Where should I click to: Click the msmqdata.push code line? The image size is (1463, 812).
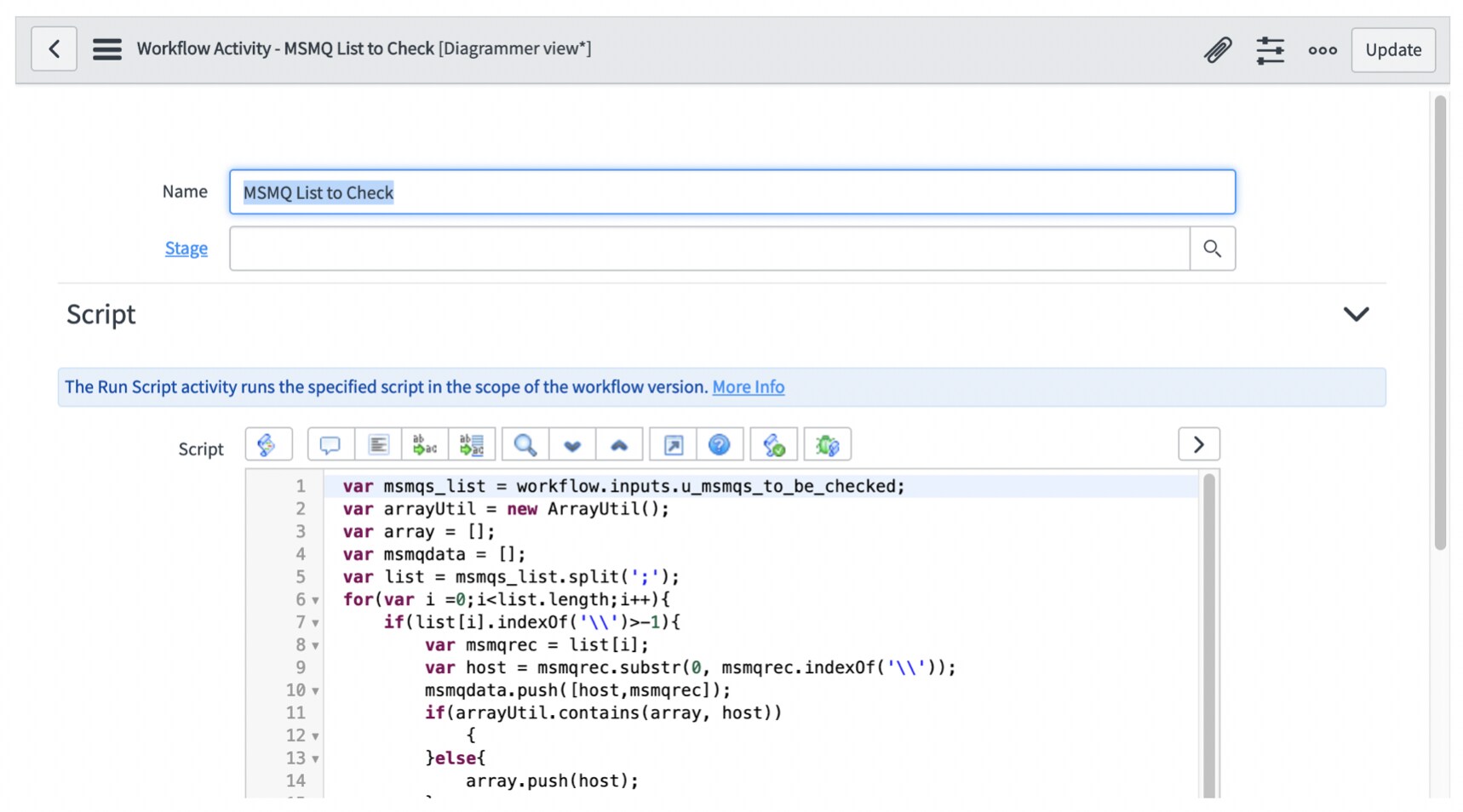click(577, 690)
